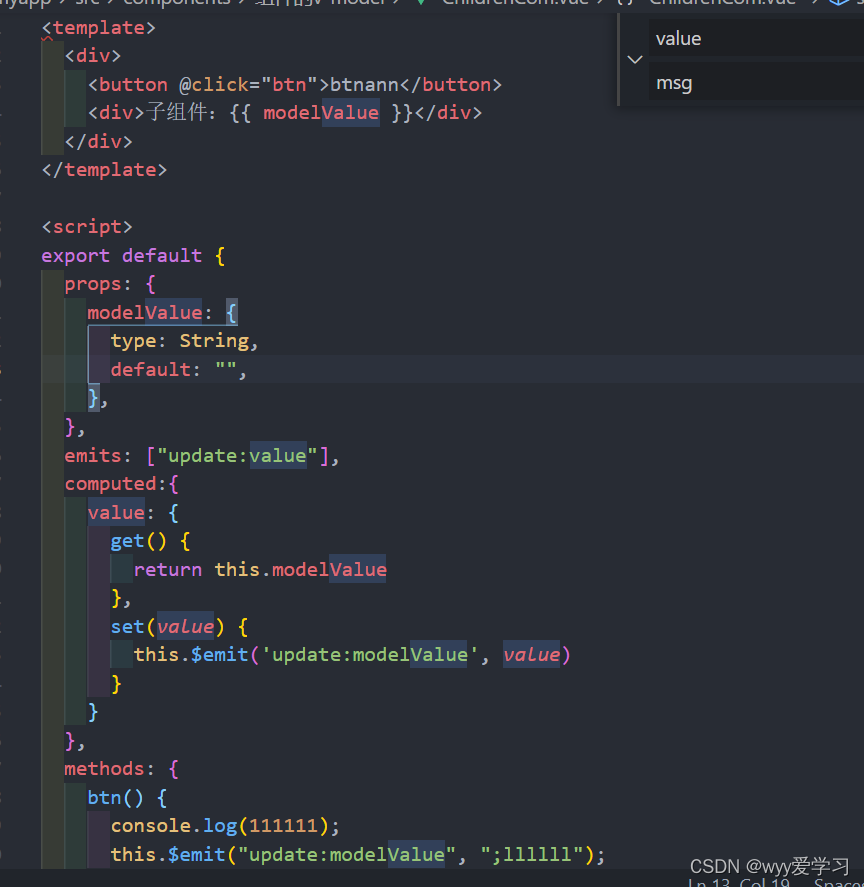Select "value" in the breadcrumb symbol picker
Viewport: 864px width, 887px height.
point(678,38)
